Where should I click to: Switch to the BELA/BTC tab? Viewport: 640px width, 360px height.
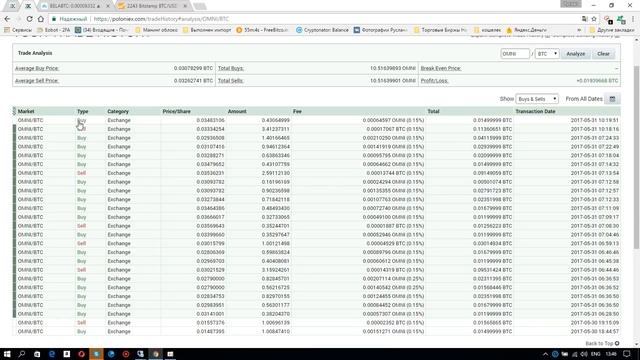tap(74, 6)
